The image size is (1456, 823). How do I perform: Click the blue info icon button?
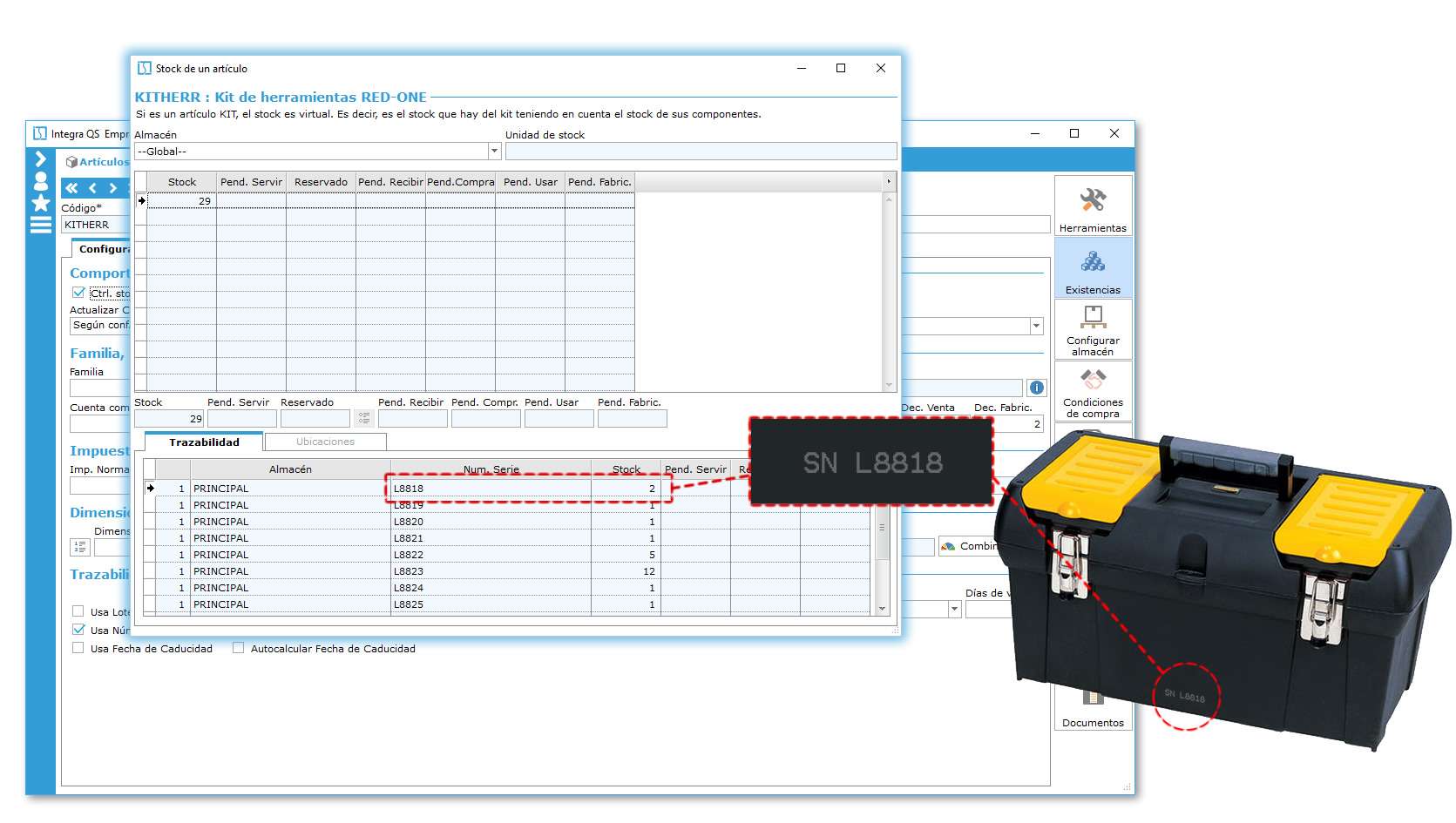pyautogui.click(x=1035, y=387)
